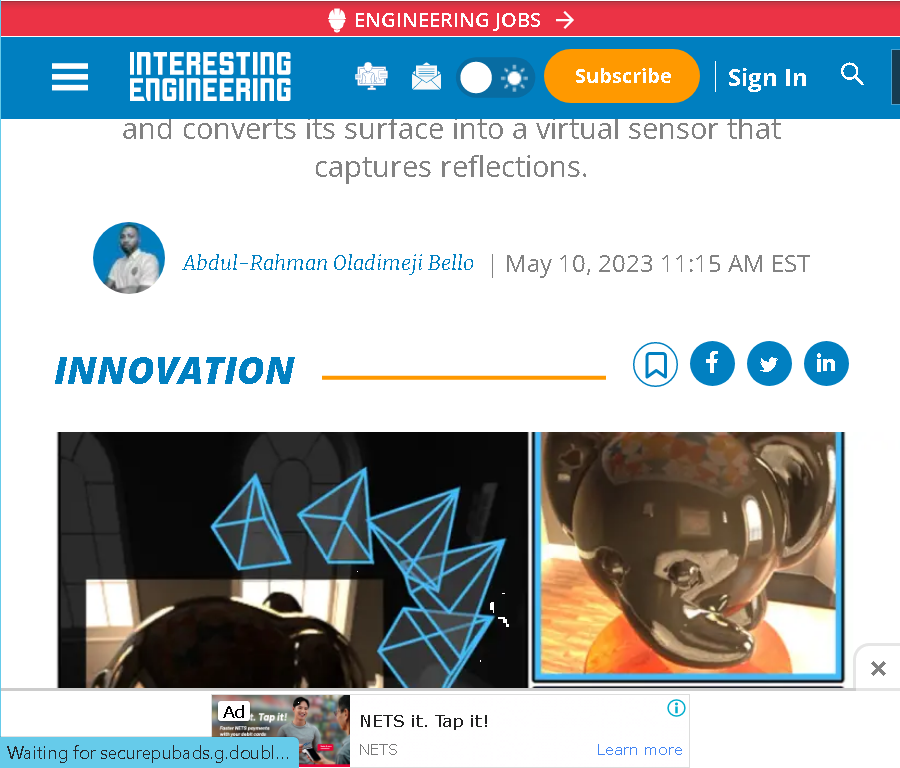Open the hamburger navigation menu
The width and height of the screenshot is (900, 768).
70,77
